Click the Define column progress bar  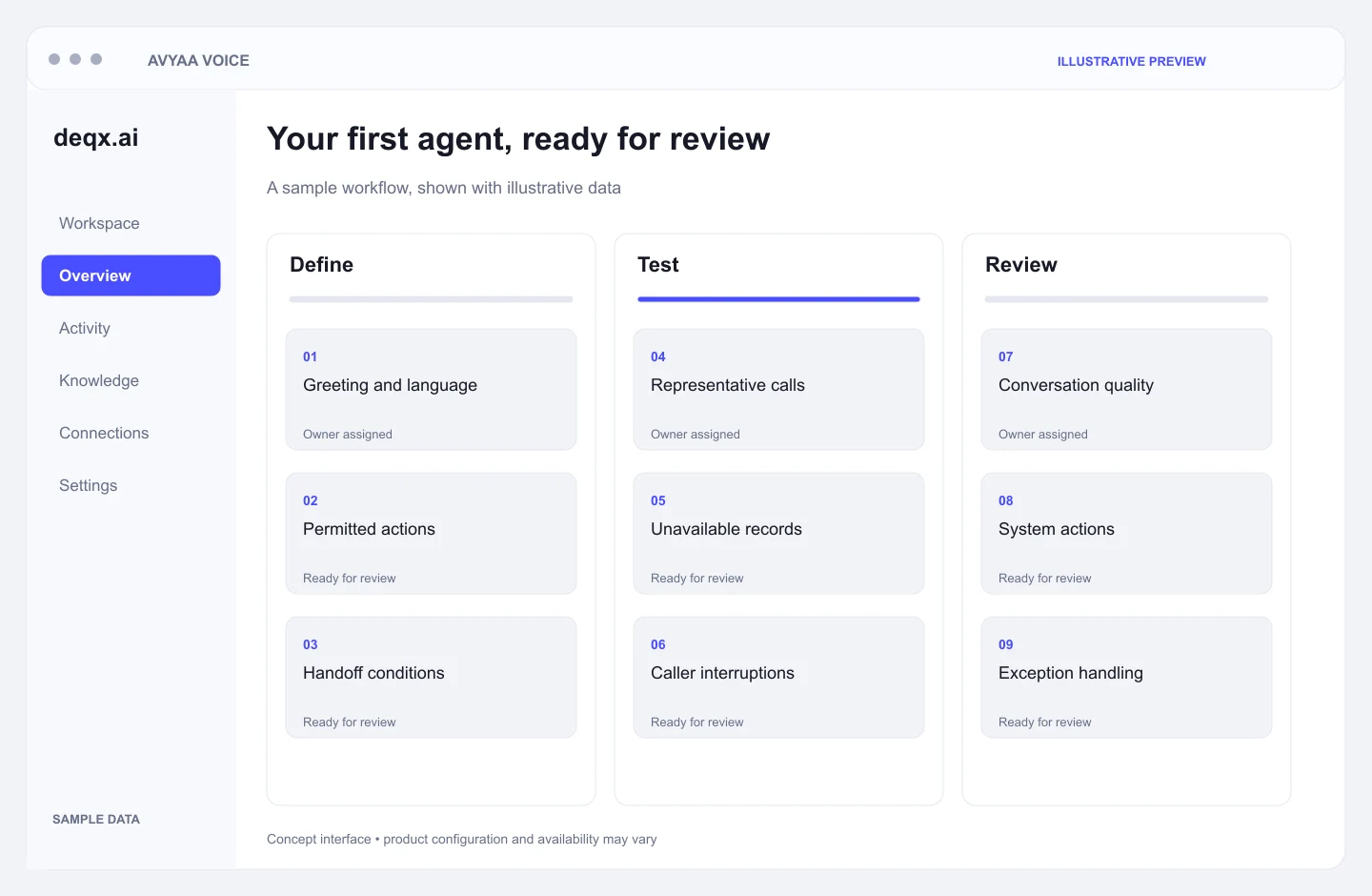431,299
